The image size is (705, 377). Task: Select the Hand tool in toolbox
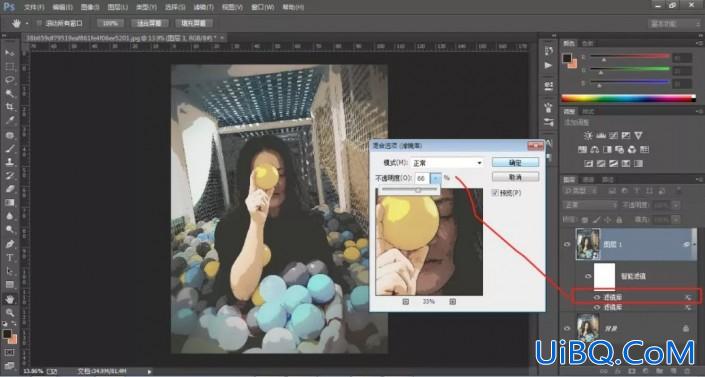click(x=9, y=299)
